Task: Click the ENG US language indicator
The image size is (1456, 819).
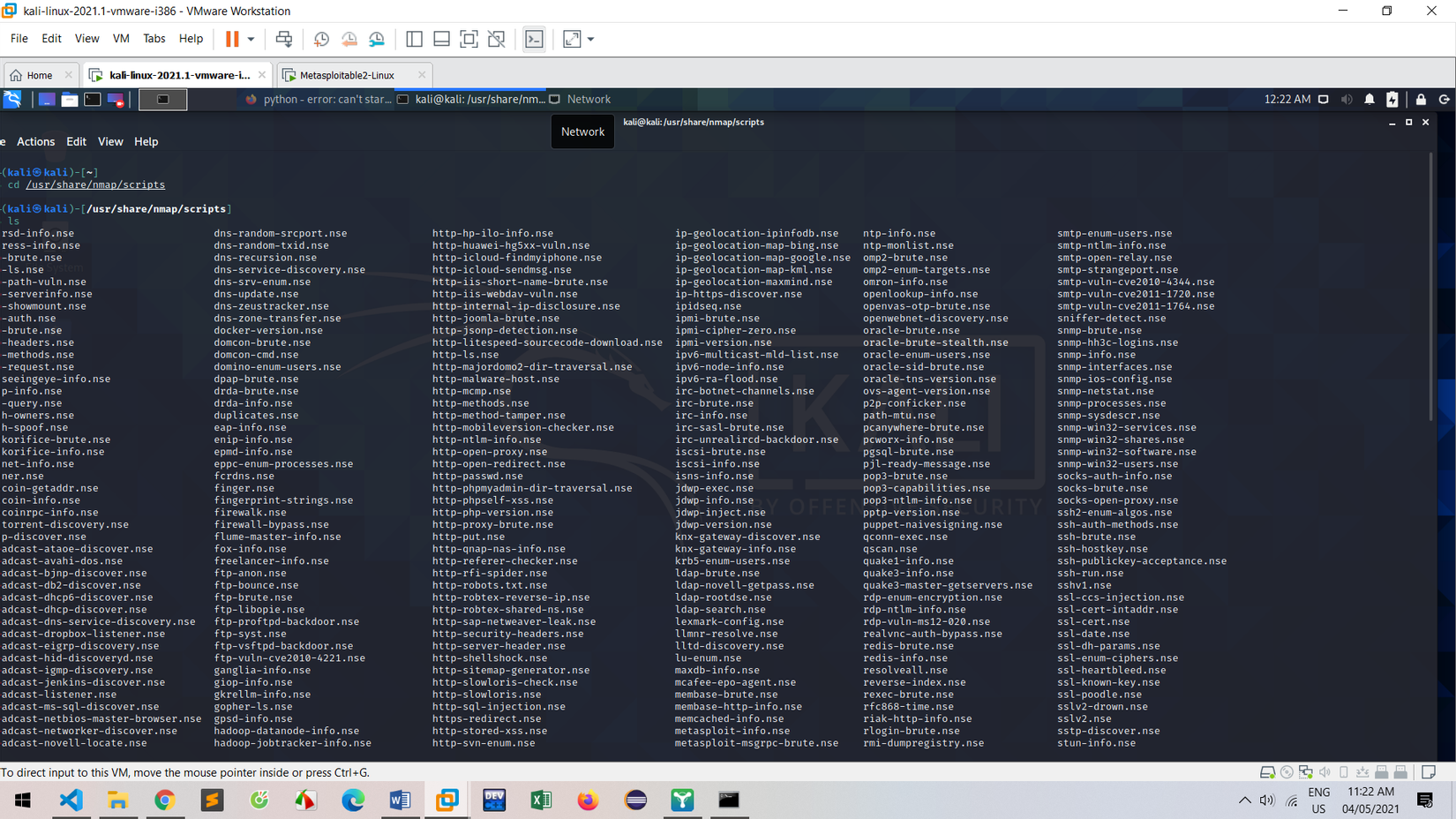Action: click(x=1318, y=800)
